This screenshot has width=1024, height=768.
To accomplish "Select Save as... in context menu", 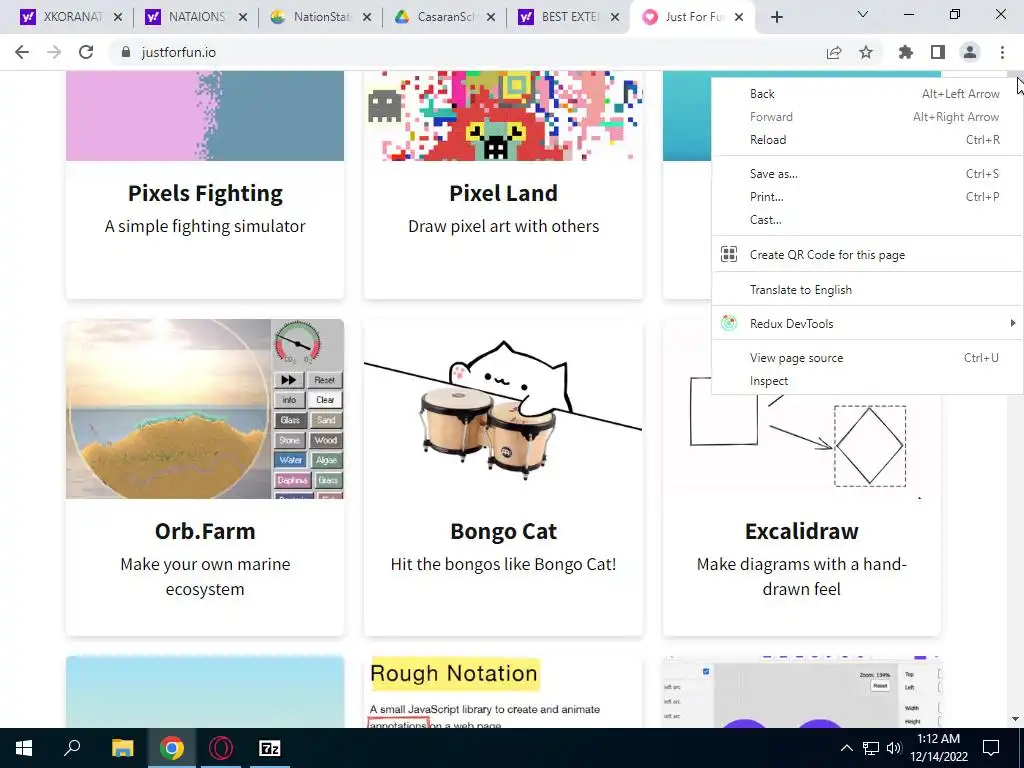I will pyautogui.click(x=867, y=174).
